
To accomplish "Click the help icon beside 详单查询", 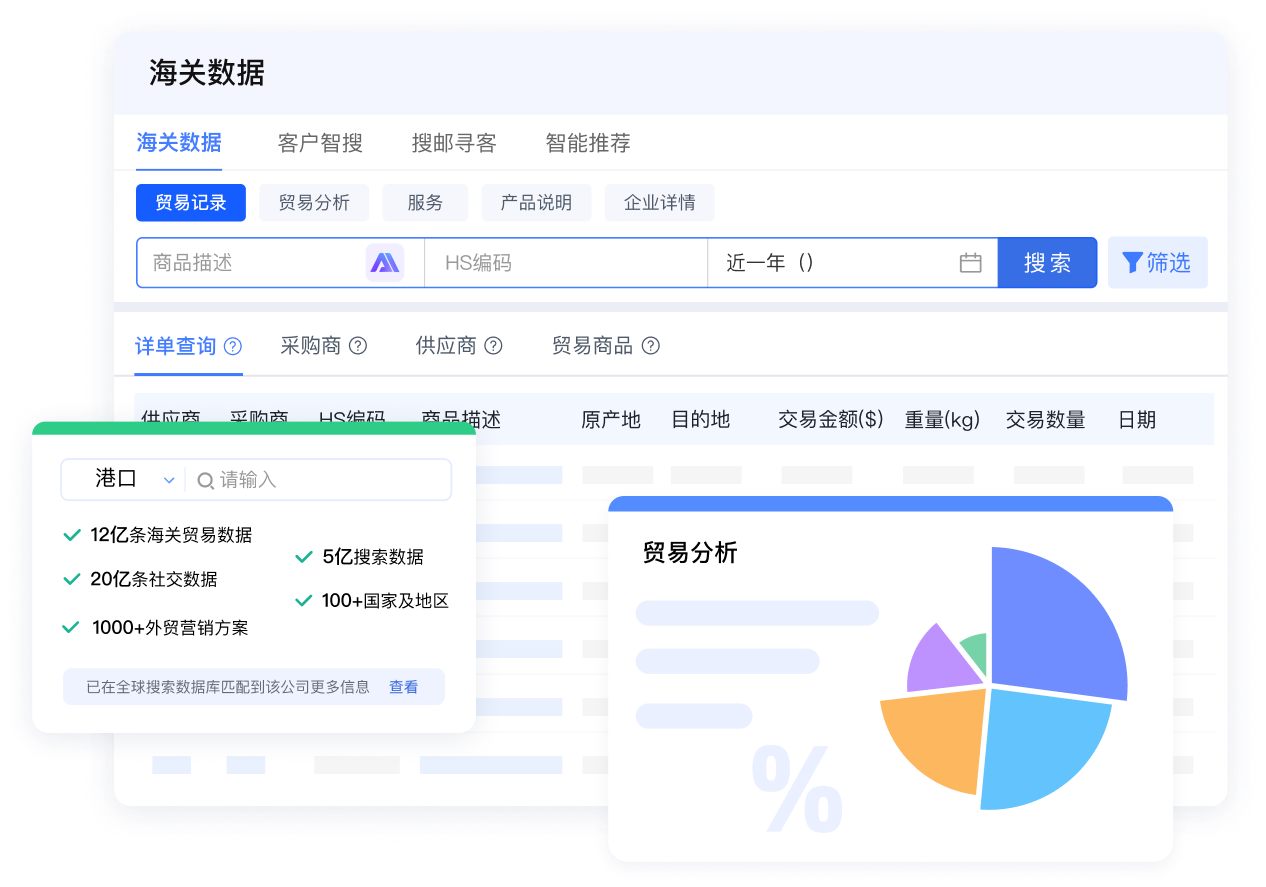I will (x=233, y=346).
